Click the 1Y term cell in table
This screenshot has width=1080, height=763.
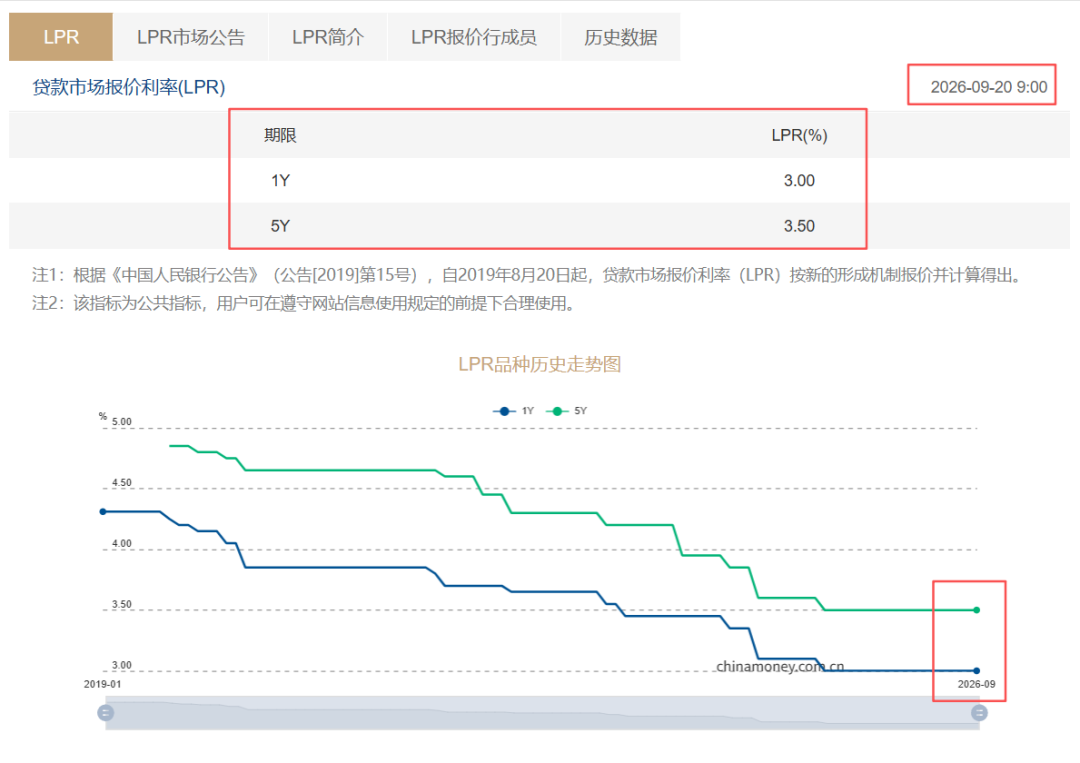(280, 180)
